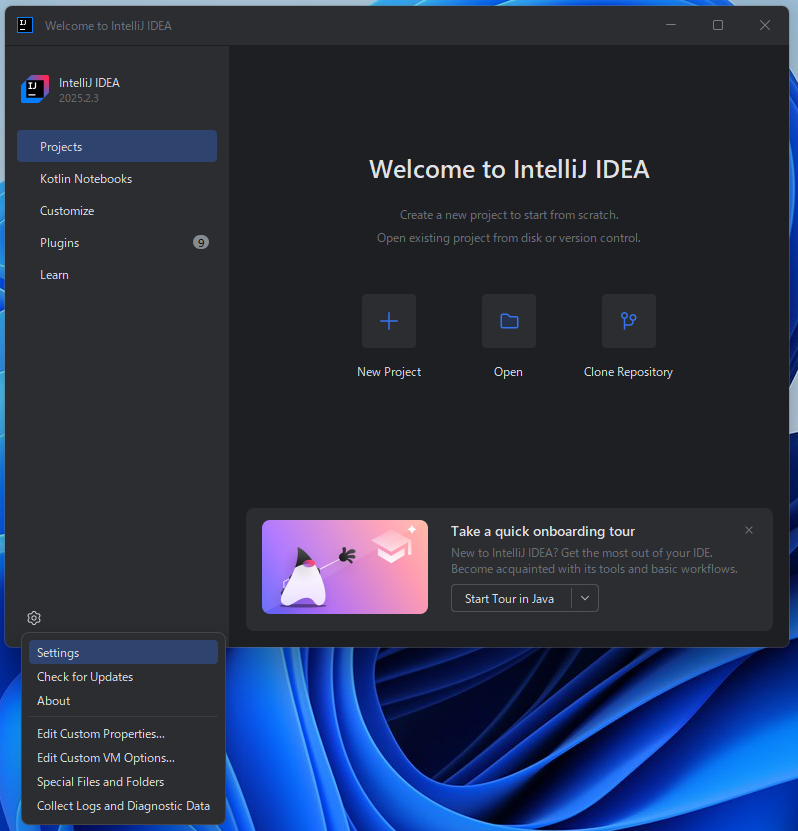Switch to the Kotlin Notebooks tab
Screen dimensions: 798x831
pos(86,179)
